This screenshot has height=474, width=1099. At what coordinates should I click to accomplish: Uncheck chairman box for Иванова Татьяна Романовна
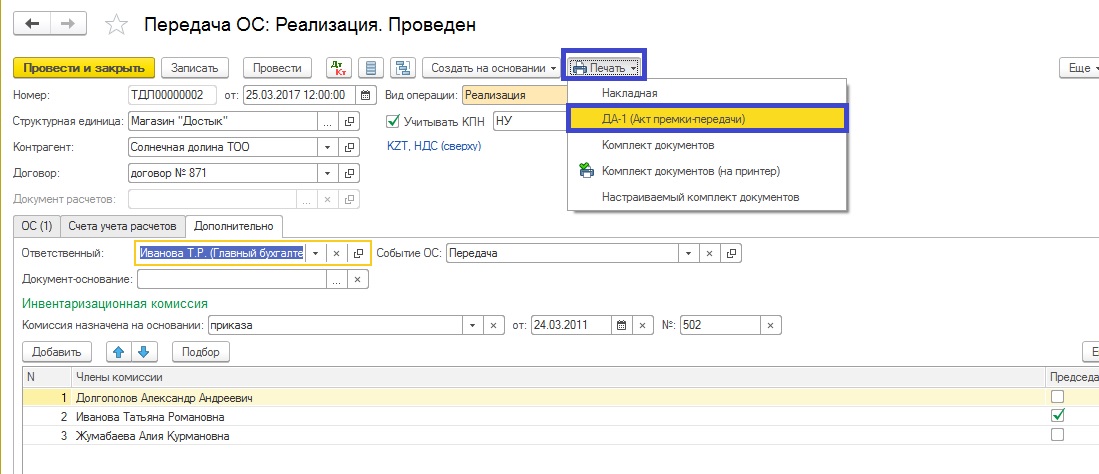1058,416
